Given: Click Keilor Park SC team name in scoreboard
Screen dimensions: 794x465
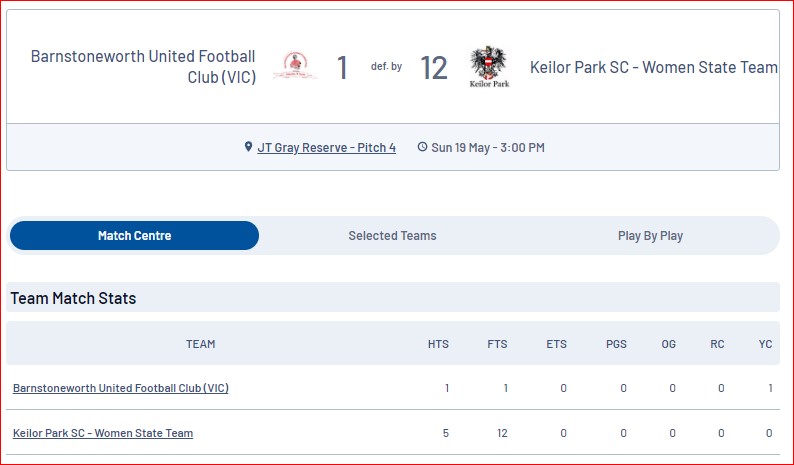Looking at the screenshot, I should [x=654, y=67].
